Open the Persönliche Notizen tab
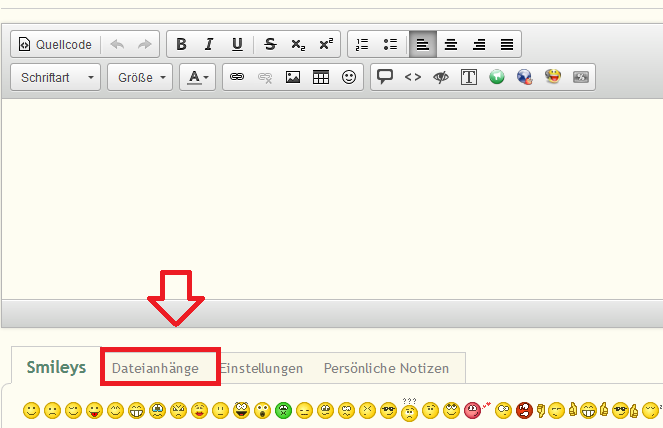Viewport: 663px width, 428px height. [386, 368]
